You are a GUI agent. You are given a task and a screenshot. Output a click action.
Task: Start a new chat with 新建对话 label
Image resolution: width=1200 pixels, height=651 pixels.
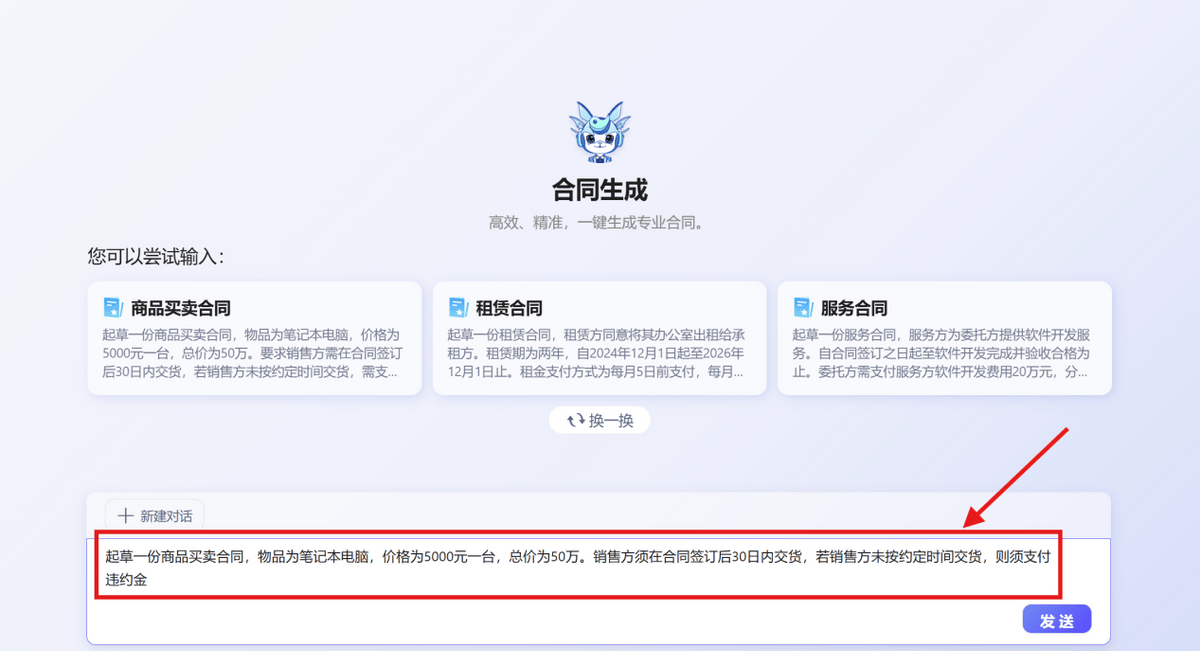(166, 516)
